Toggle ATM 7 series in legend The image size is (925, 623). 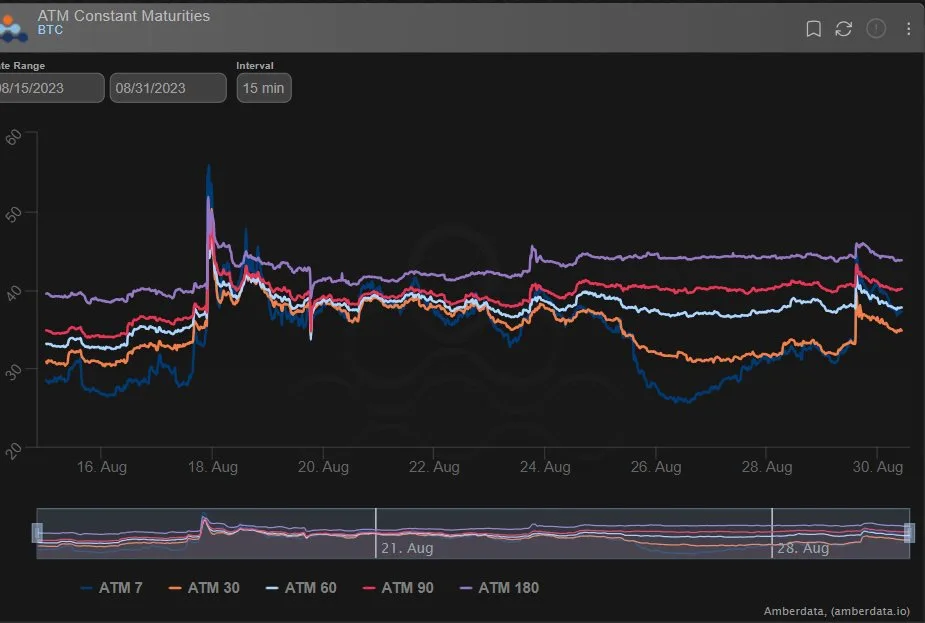(111, 588)
